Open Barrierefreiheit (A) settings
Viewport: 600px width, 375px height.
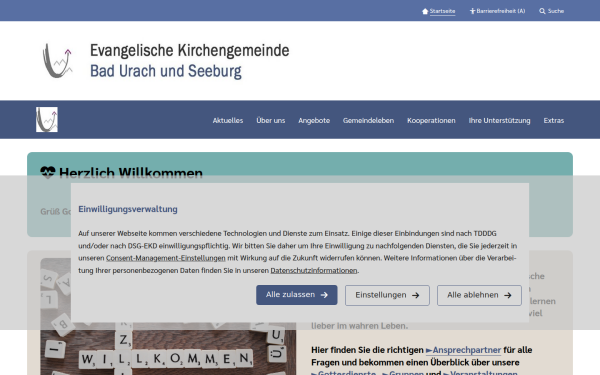(x=501, y=11)
